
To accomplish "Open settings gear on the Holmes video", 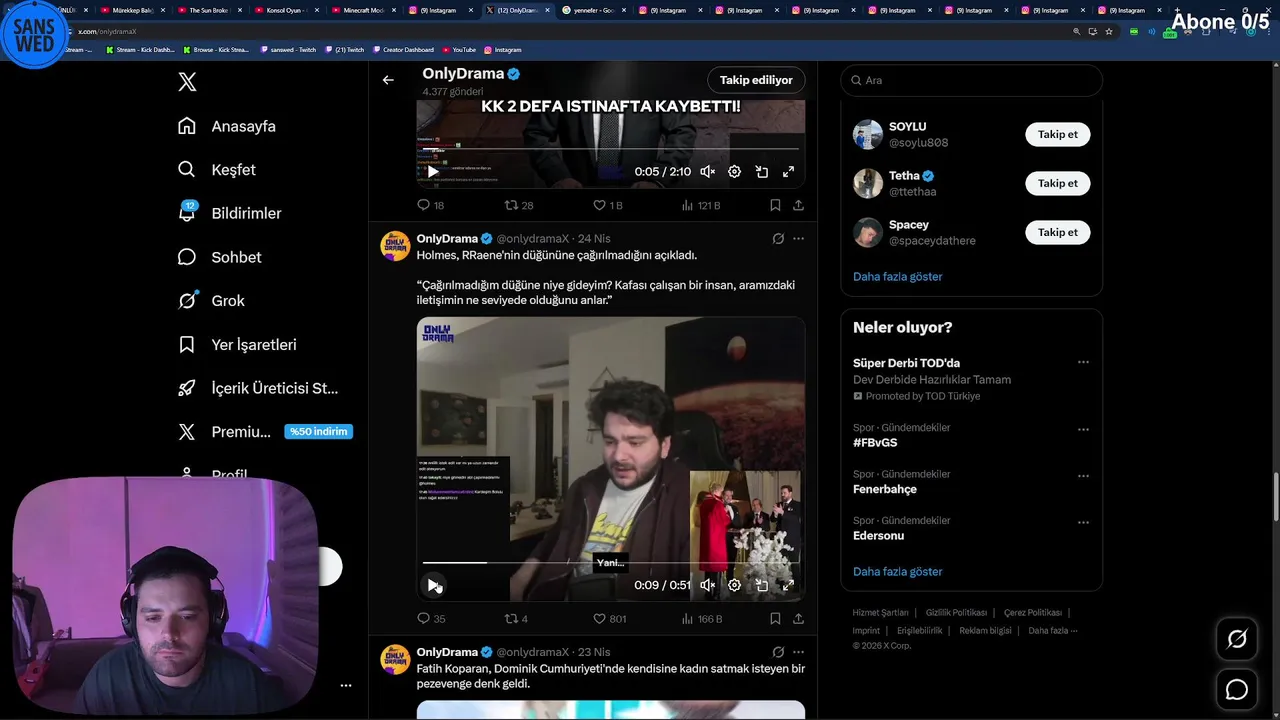I will point(734,585).
